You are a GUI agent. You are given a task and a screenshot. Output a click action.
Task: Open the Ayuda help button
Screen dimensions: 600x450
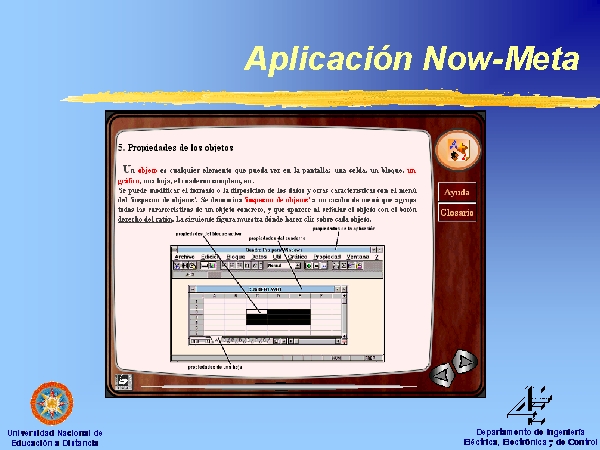click(x=457, y=192)
